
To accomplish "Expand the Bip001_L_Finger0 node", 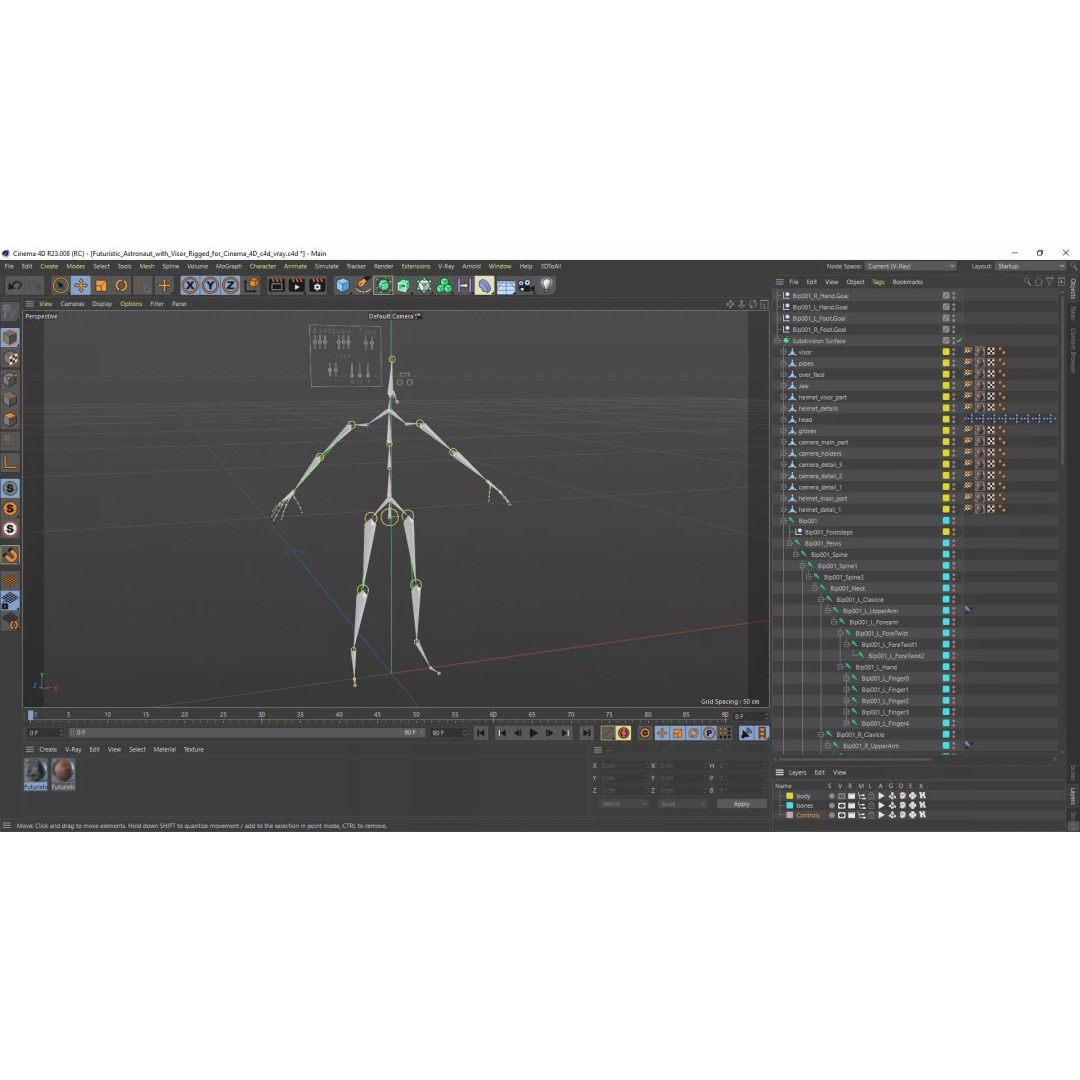I will [x=847, y=678].
